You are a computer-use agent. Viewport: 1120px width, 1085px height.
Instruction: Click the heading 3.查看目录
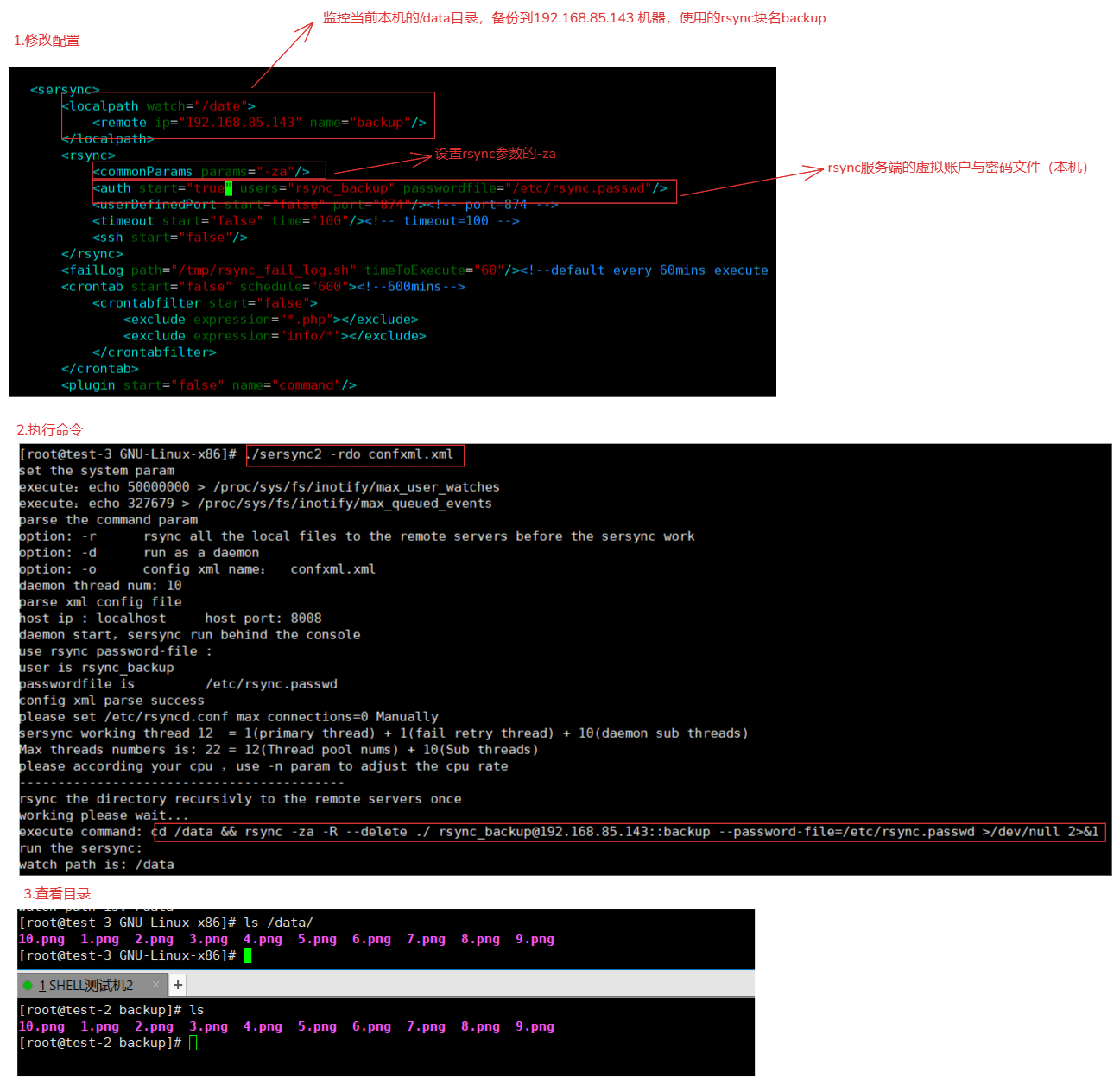pyautogui.click(x=57, y=894)
